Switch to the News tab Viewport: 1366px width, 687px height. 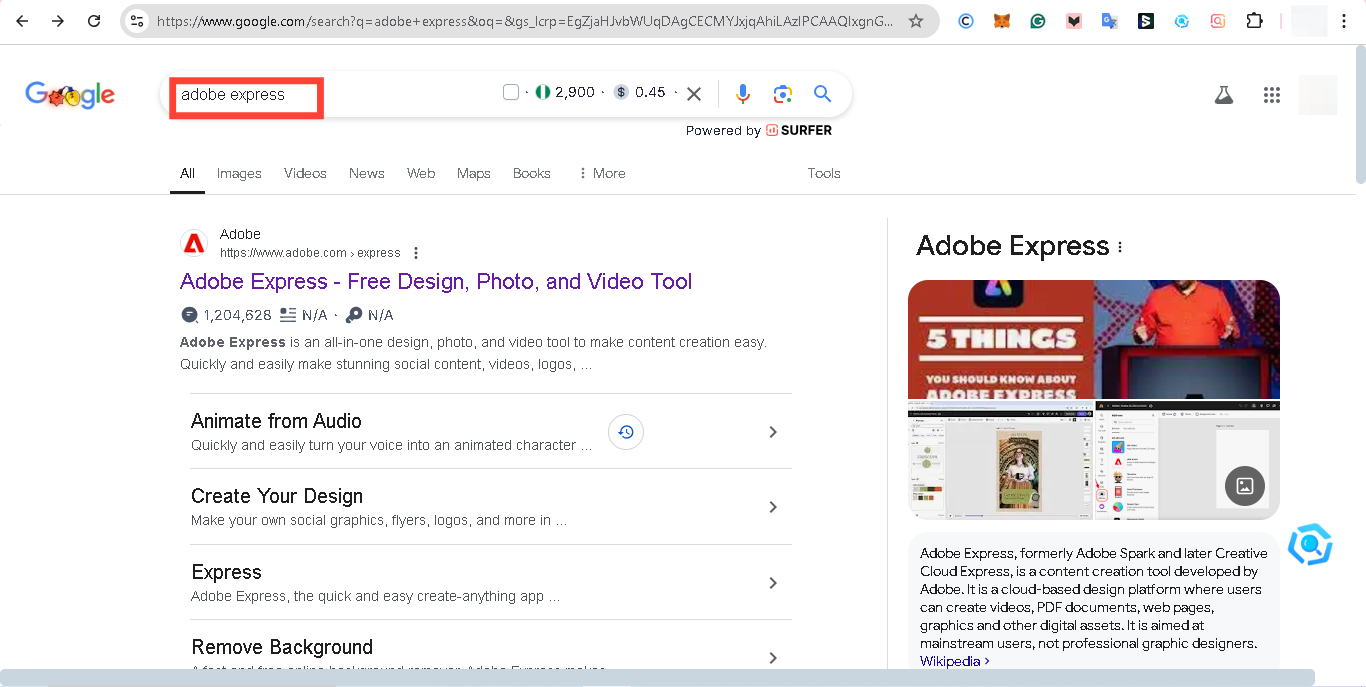click(367, 173)
